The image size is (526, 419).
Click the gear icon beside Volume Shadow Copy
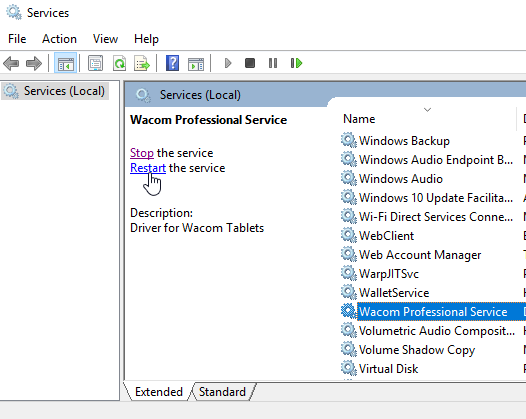(349, 349)
